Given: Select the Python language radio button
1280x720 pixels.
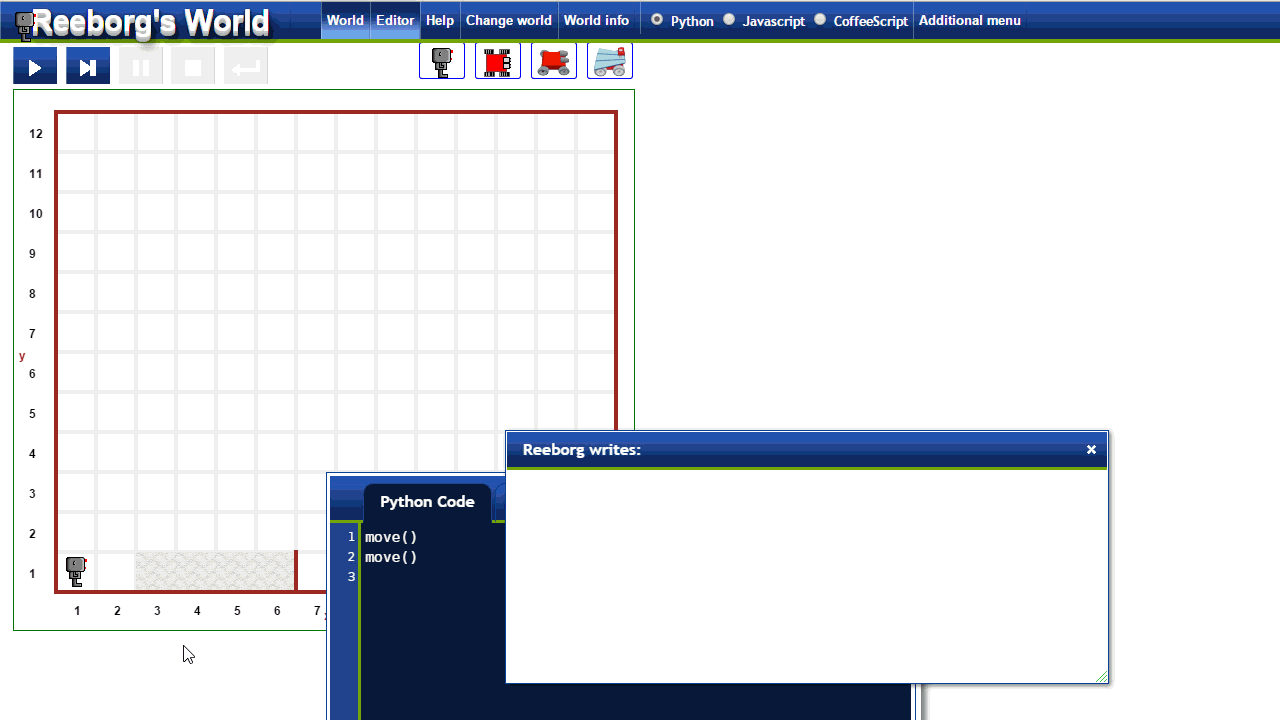Looking at the screenshot, I should [657, 19].
